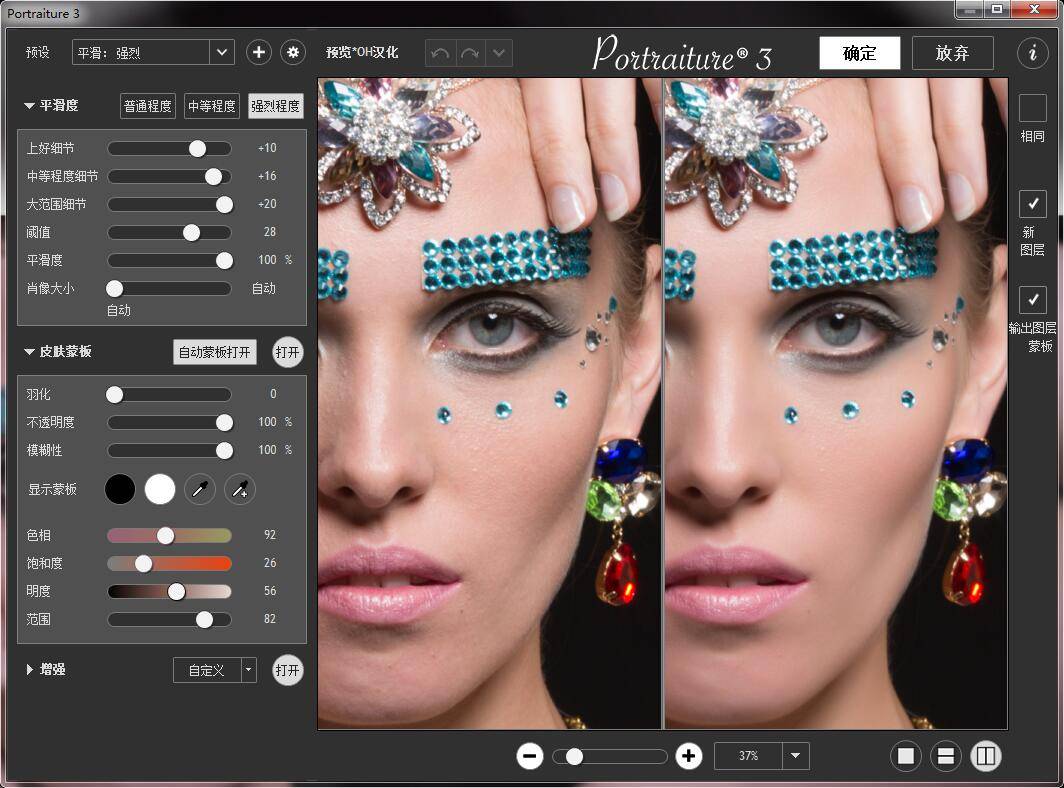Click the redo arrow icon
The image size is (1064, 788).
pos(469,53)
